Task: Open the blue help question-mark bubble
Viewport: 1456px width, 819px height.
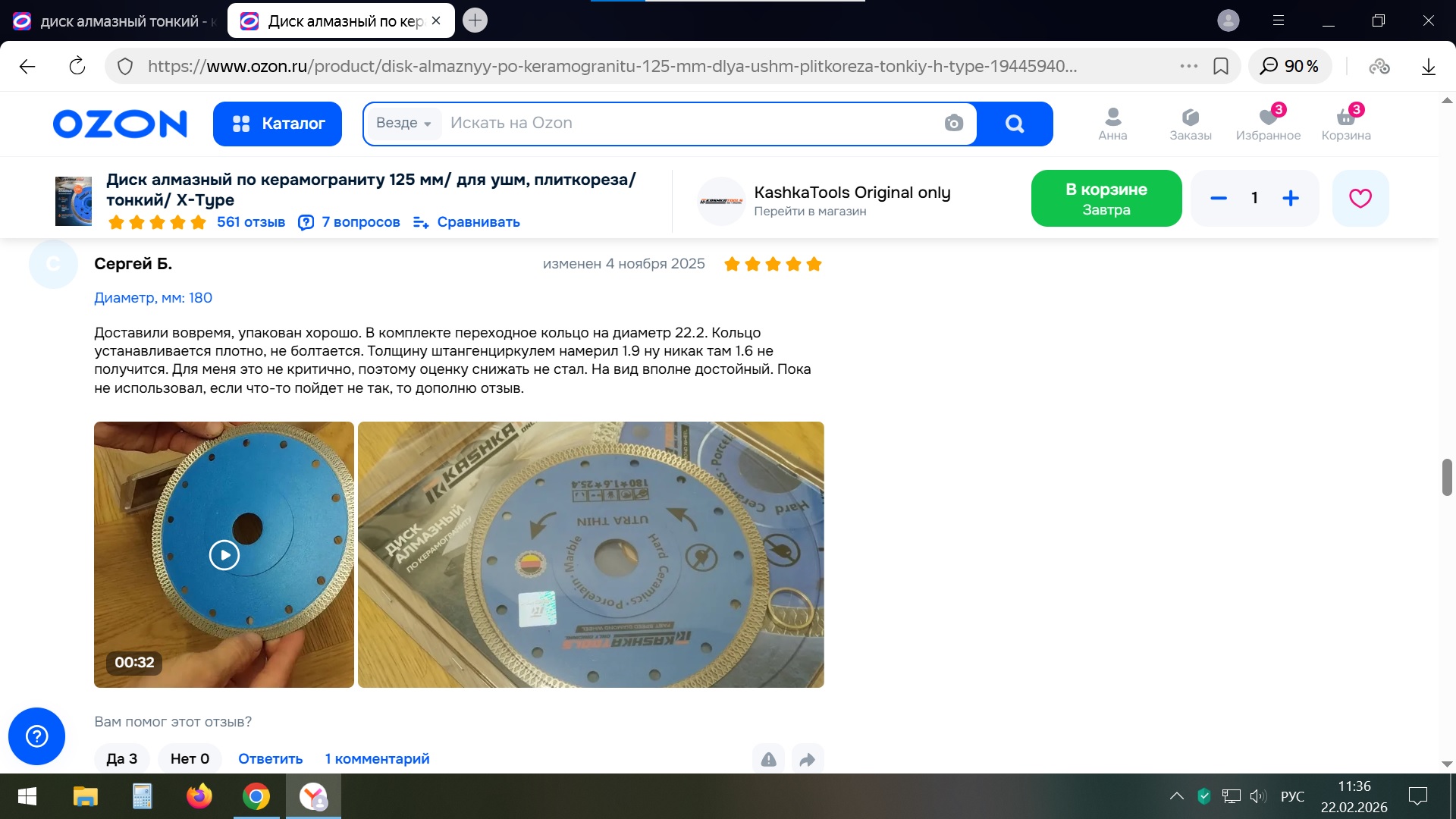Action: tap(36, 736)
